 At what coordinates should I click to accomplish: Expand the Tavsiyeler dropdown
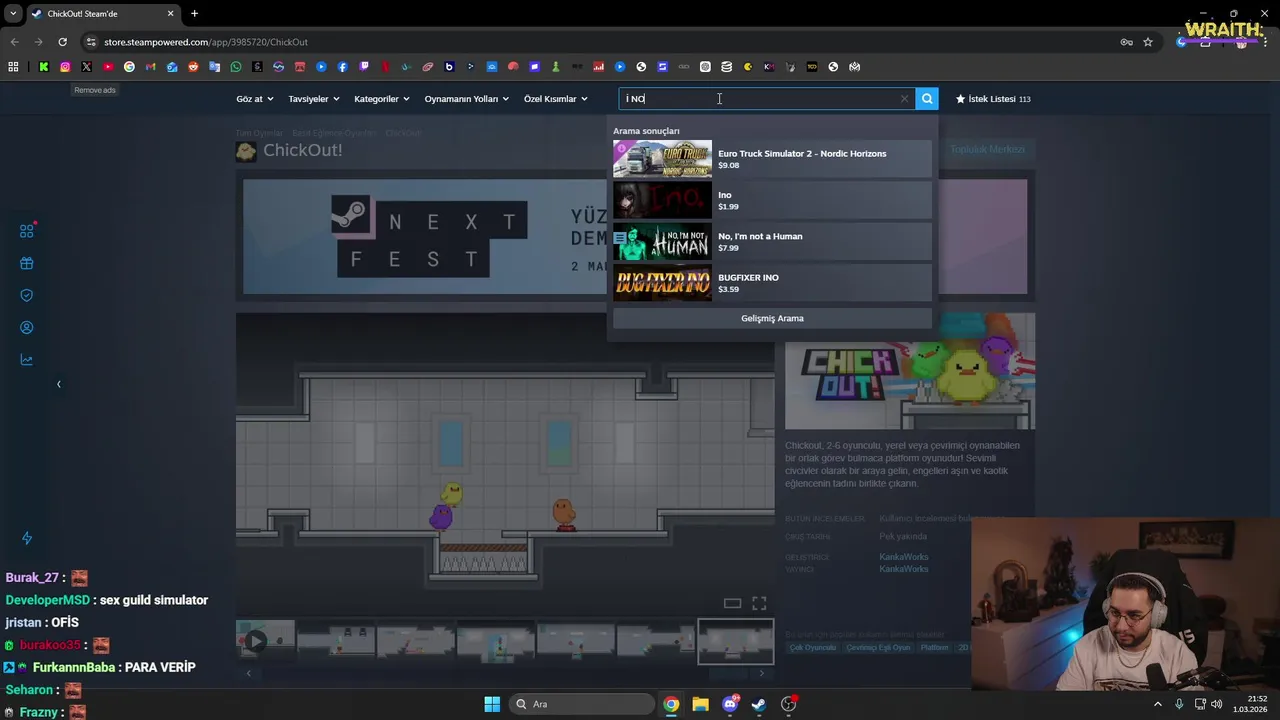tap(314, 99)
